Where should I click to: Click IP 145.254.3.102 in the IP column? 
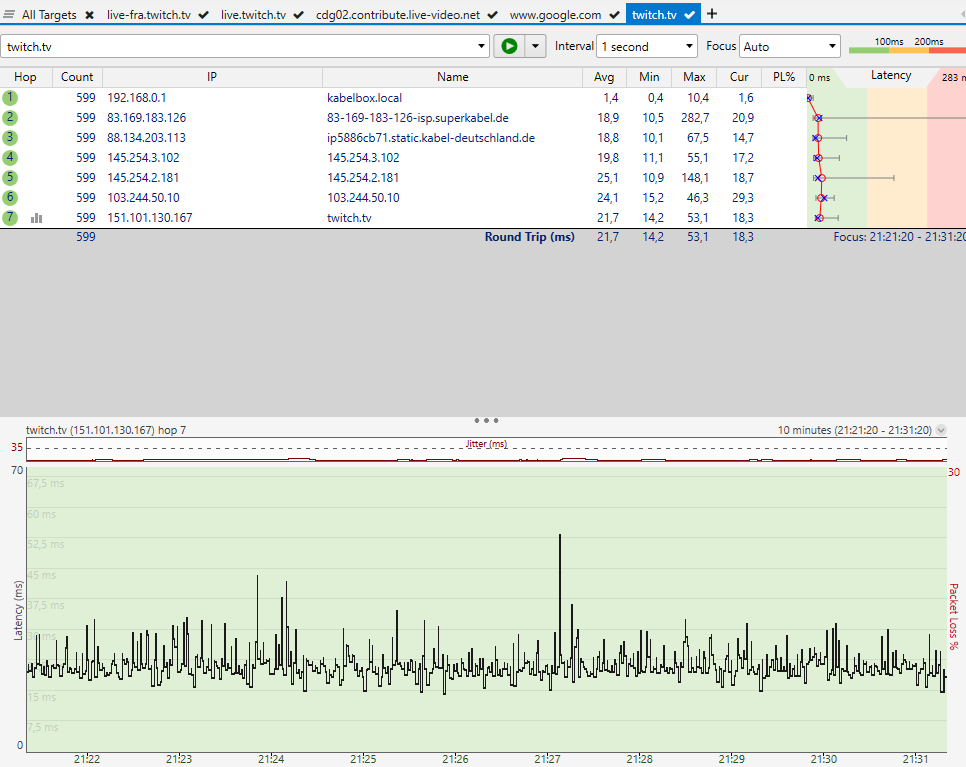(x=144, y=158)
